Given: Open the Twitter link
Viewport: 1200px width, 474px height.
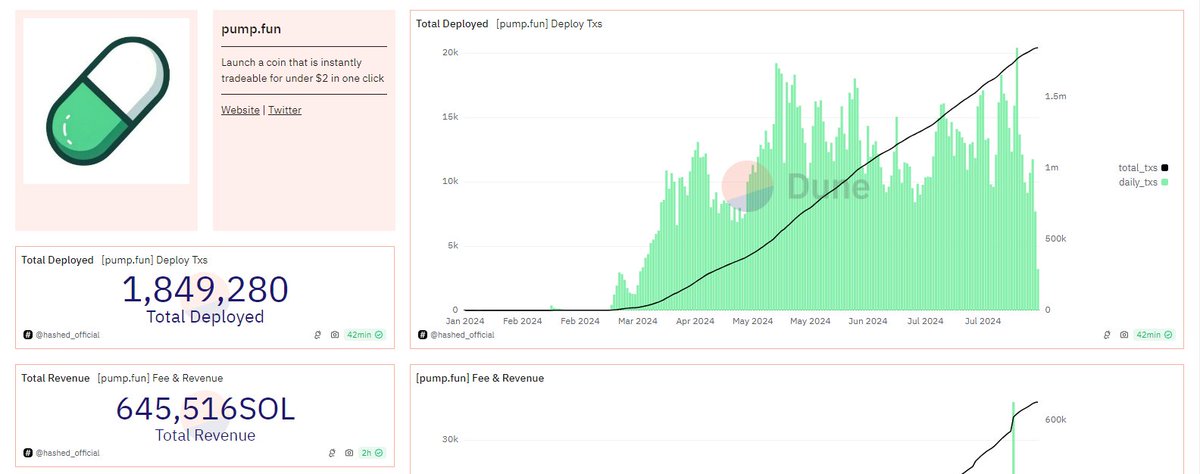Looking at the screenshot, I should pyautogui.click(x=284, y=110).
